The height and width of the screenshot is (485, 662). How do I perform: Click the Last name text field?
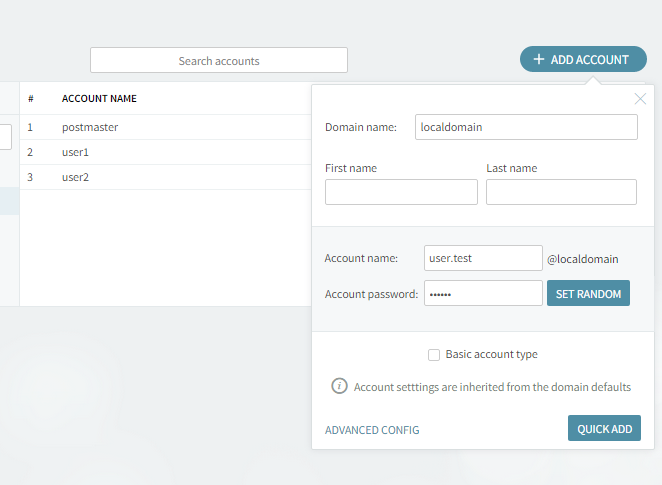(561, 192)
